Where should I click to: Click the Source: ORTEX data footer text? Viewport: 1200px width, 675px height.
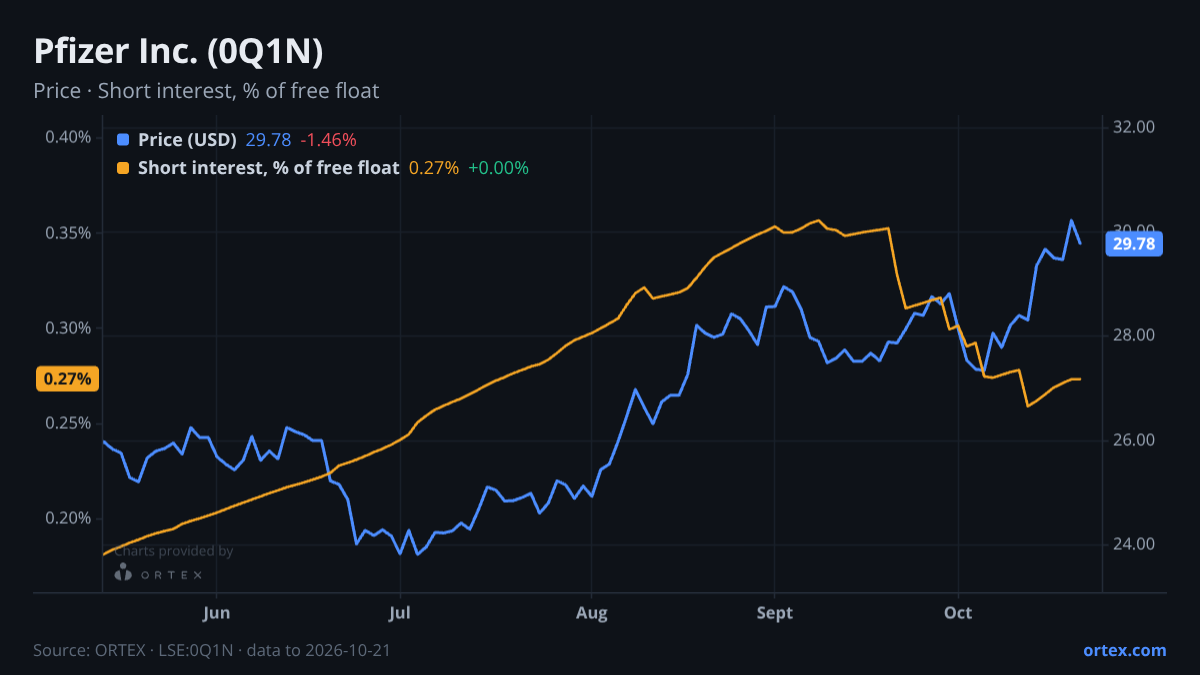pyautogui.click(x=212, y=650)
